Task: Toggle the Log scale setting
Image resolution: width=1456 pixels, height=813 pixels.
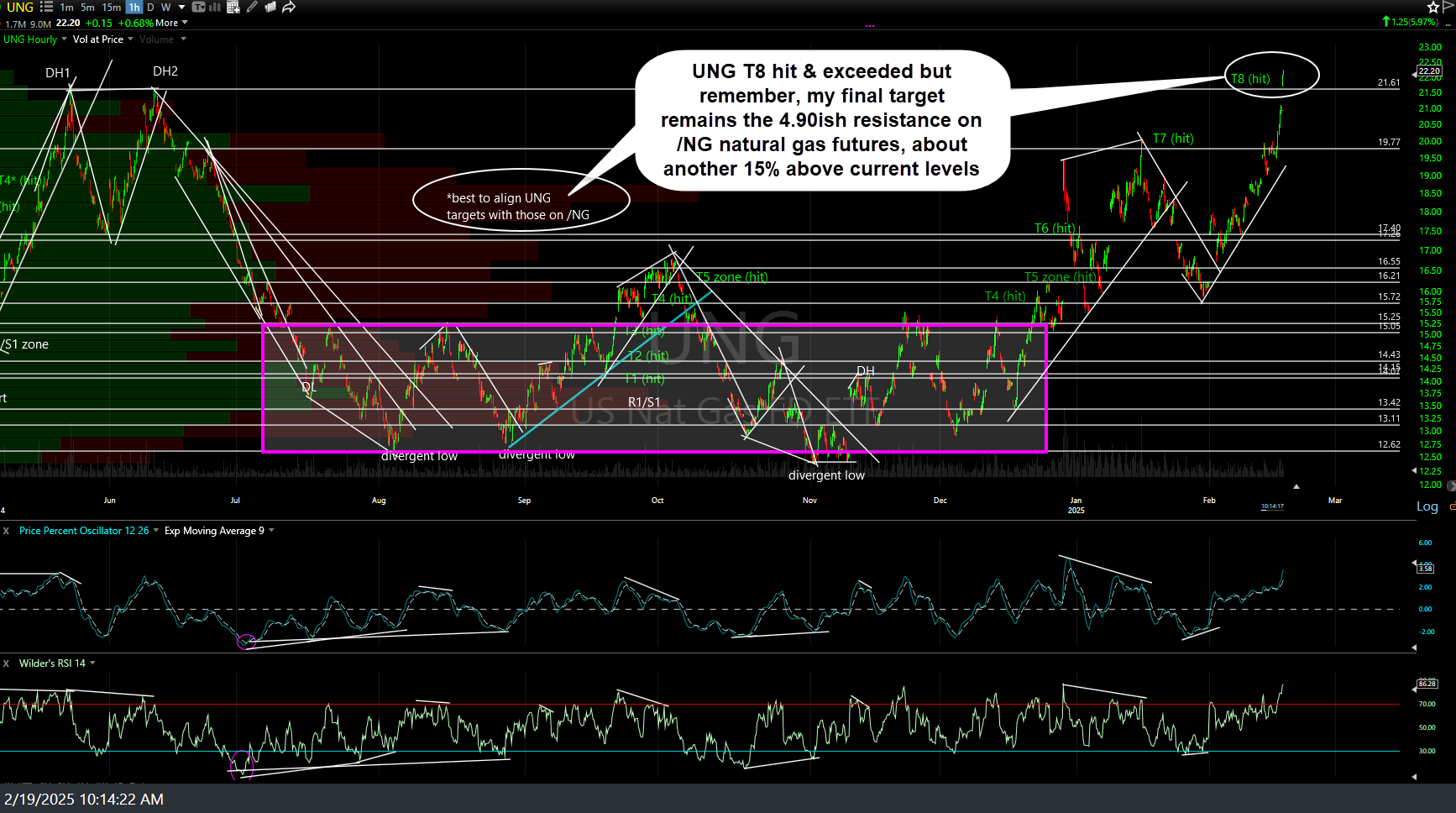Action: (1427, 506)
